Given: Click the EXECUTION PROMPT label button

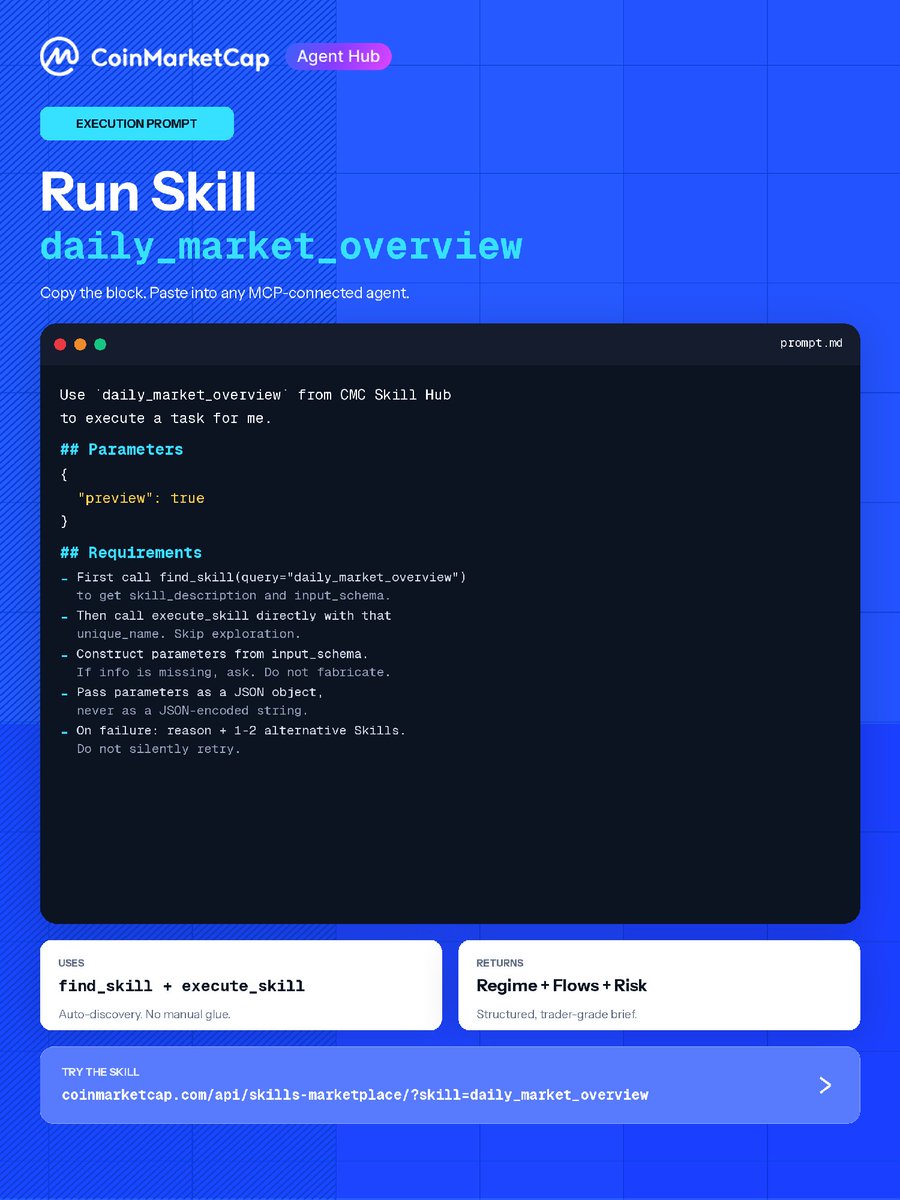Looking at the screenshot, I should point(137,124).
